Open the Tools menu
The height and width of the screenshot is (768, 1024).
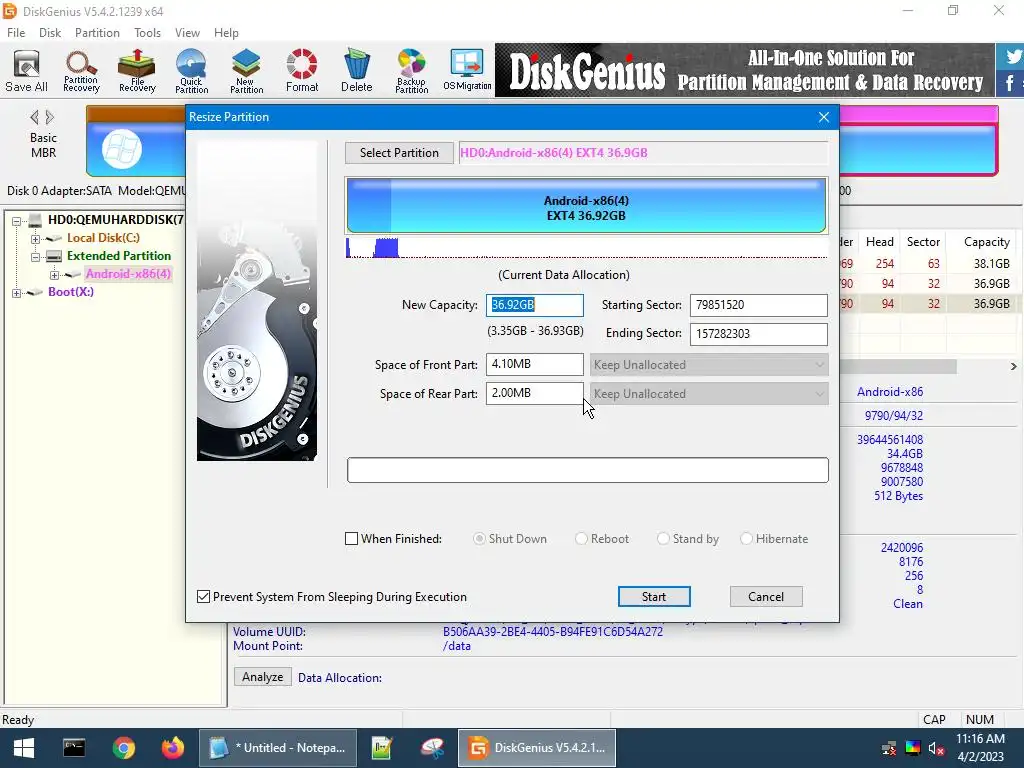pos(148,33)
